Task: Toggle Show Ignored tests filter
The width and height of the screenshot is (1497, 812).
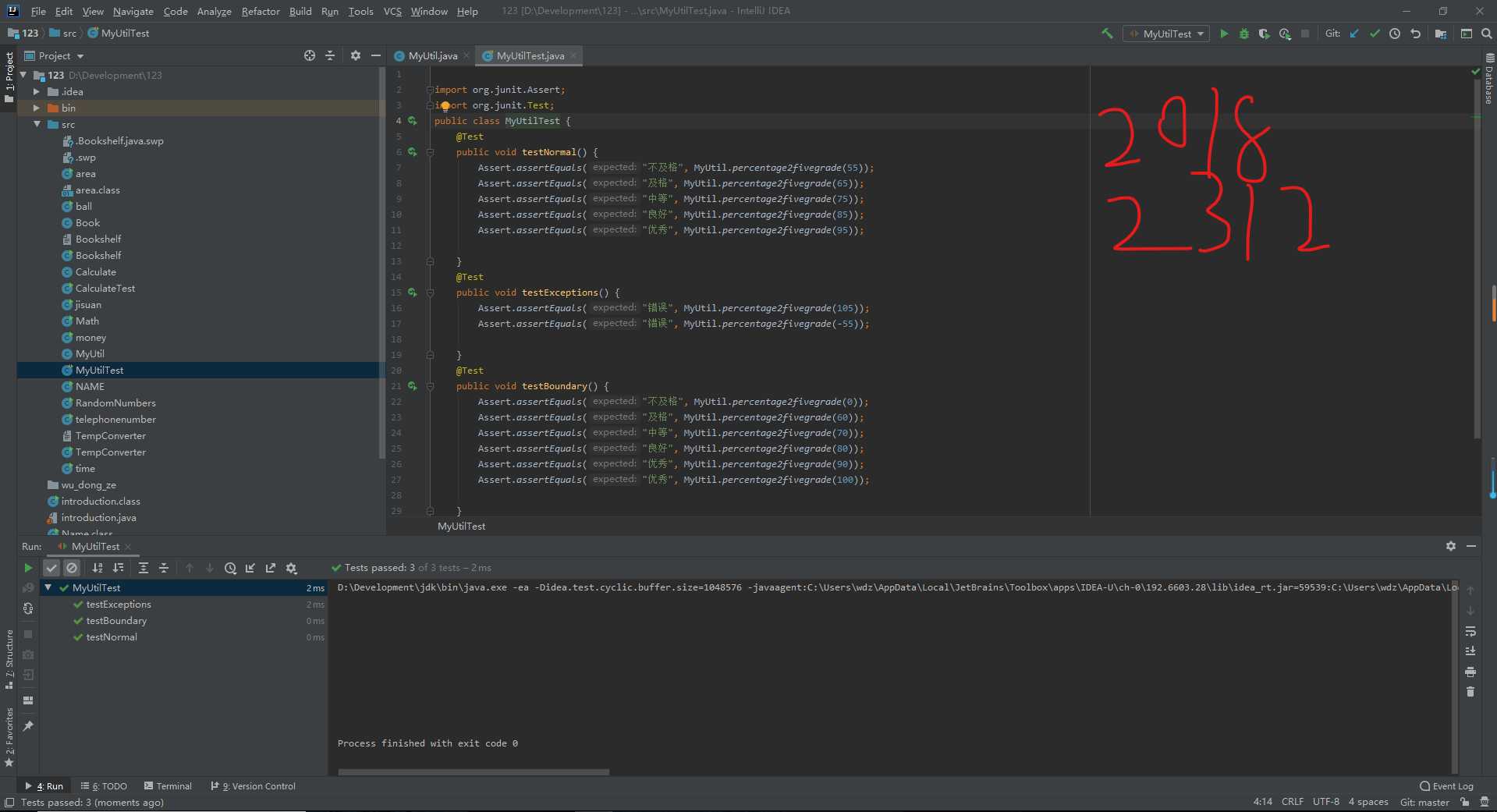Action: pos(72,568)
